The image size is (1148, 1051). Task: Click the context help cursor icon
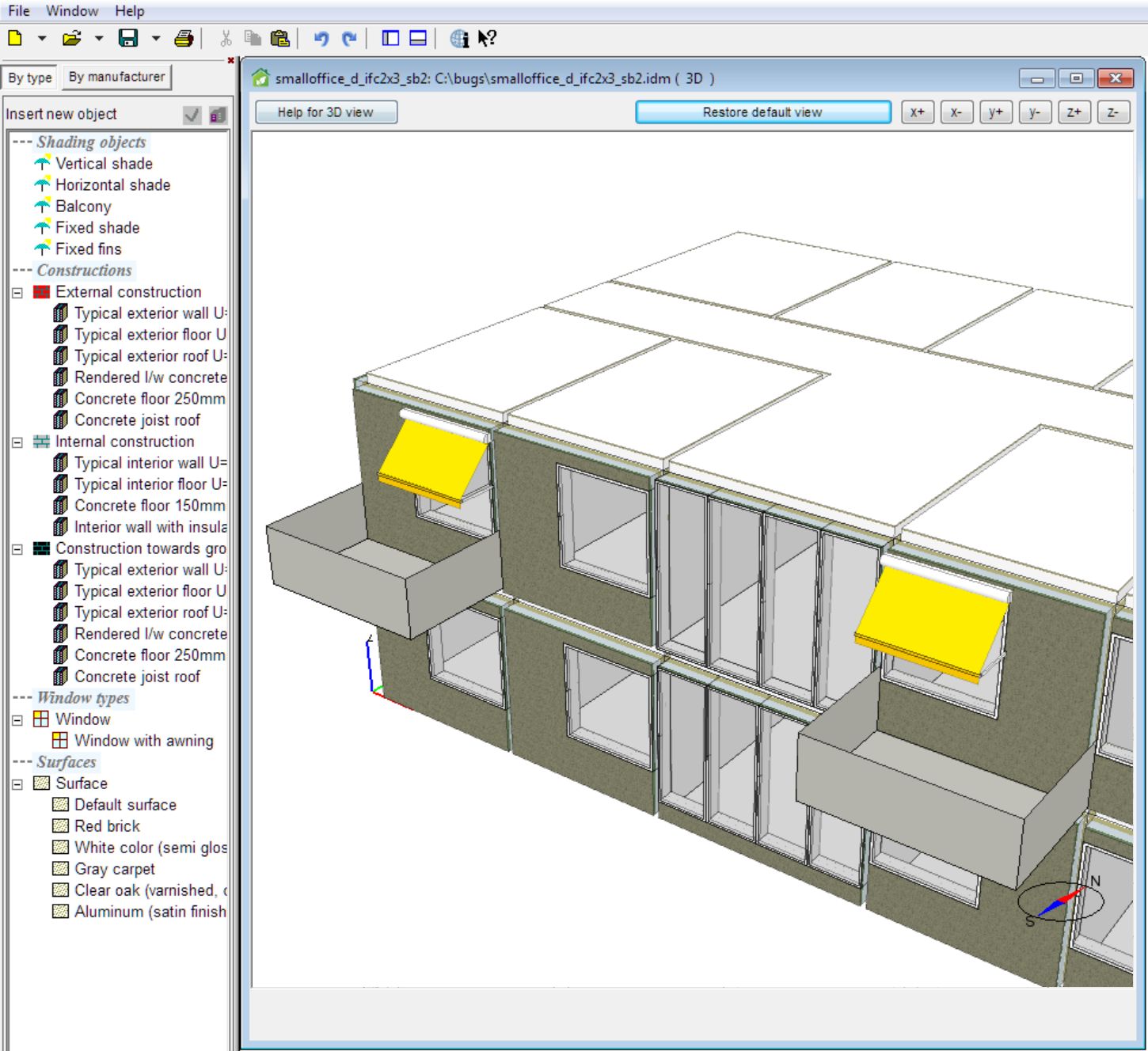pos(487,38)
